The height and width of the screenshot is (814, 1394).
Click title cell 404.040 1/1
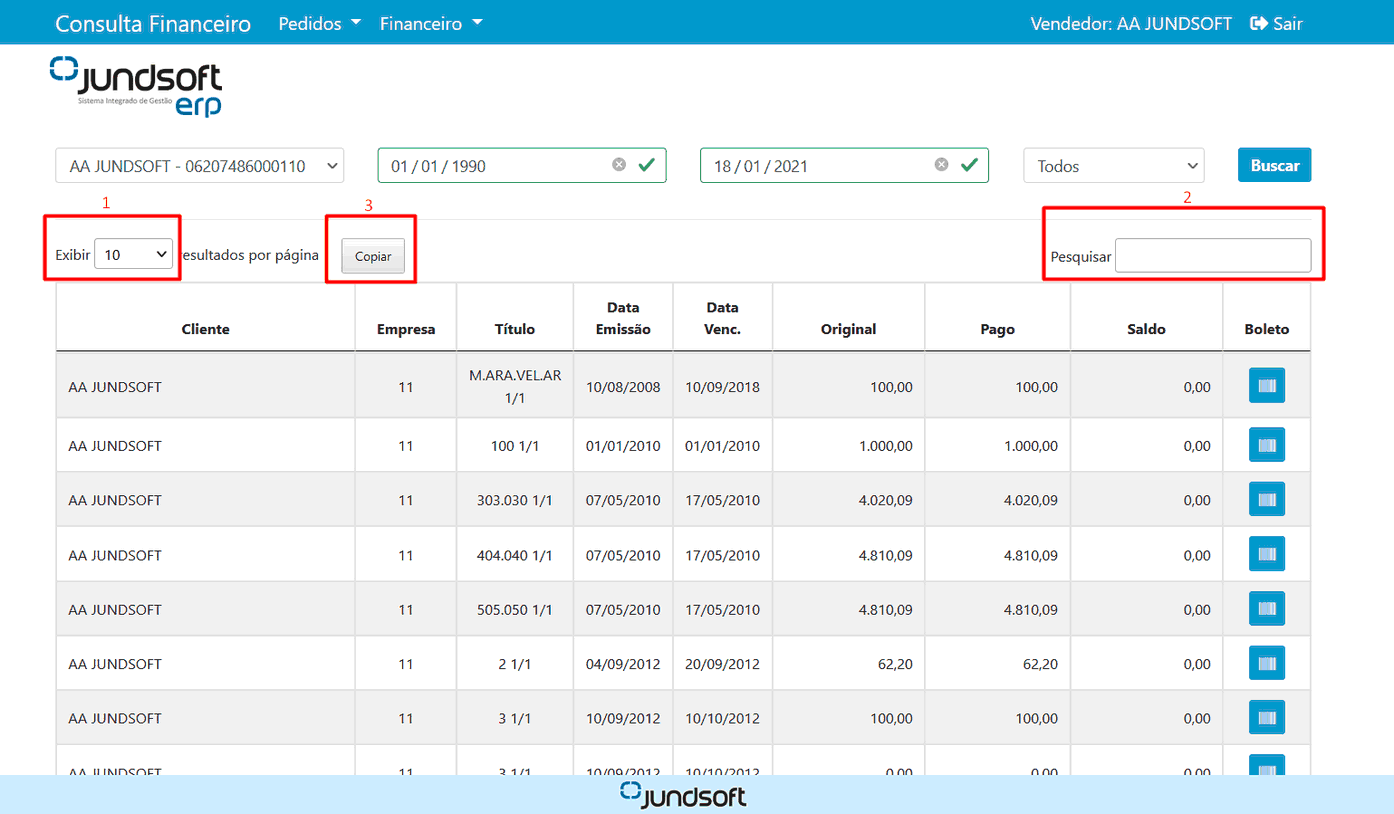pos(515,555)
